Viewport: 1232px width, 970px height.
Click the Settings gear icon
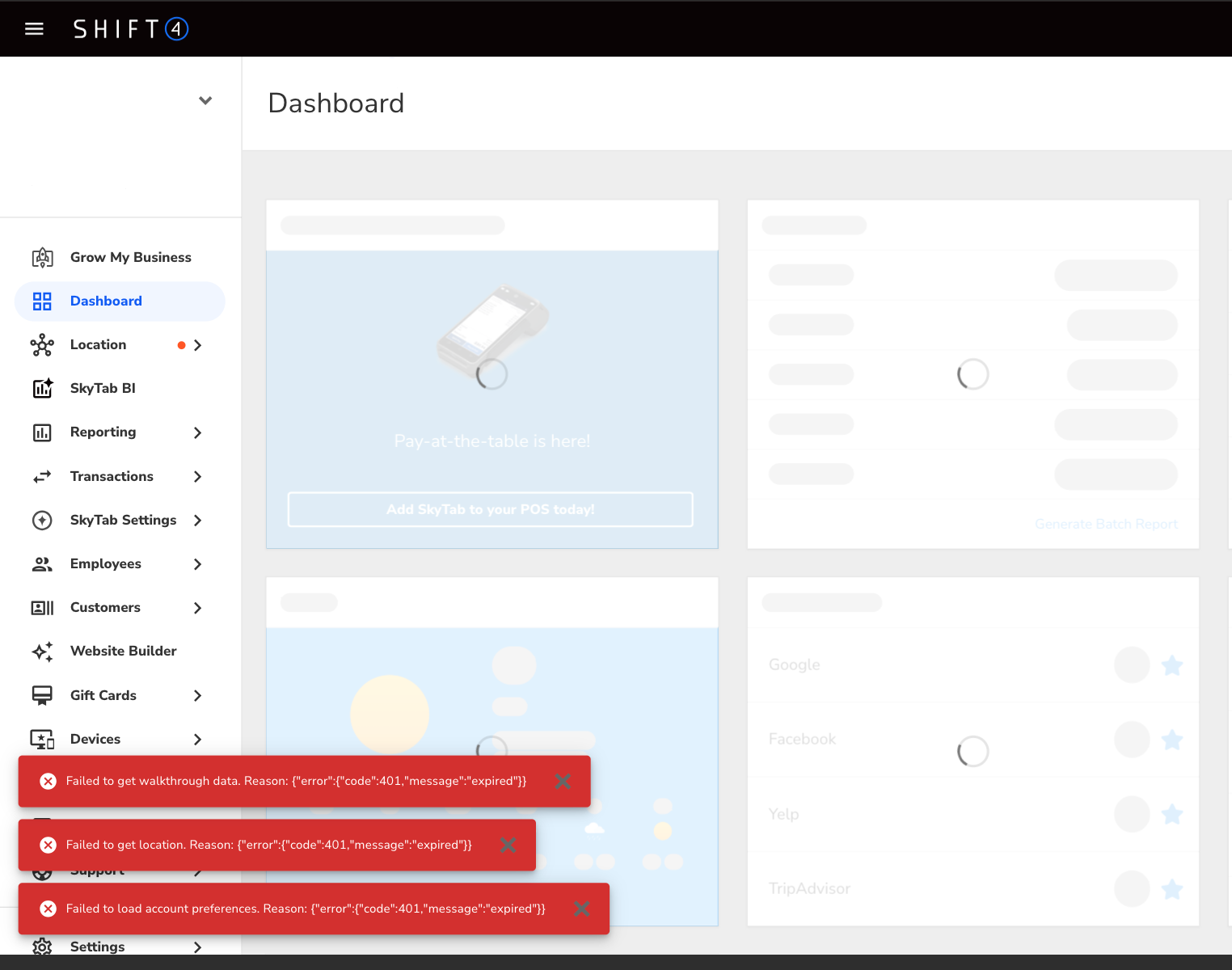tap(42, 947)
